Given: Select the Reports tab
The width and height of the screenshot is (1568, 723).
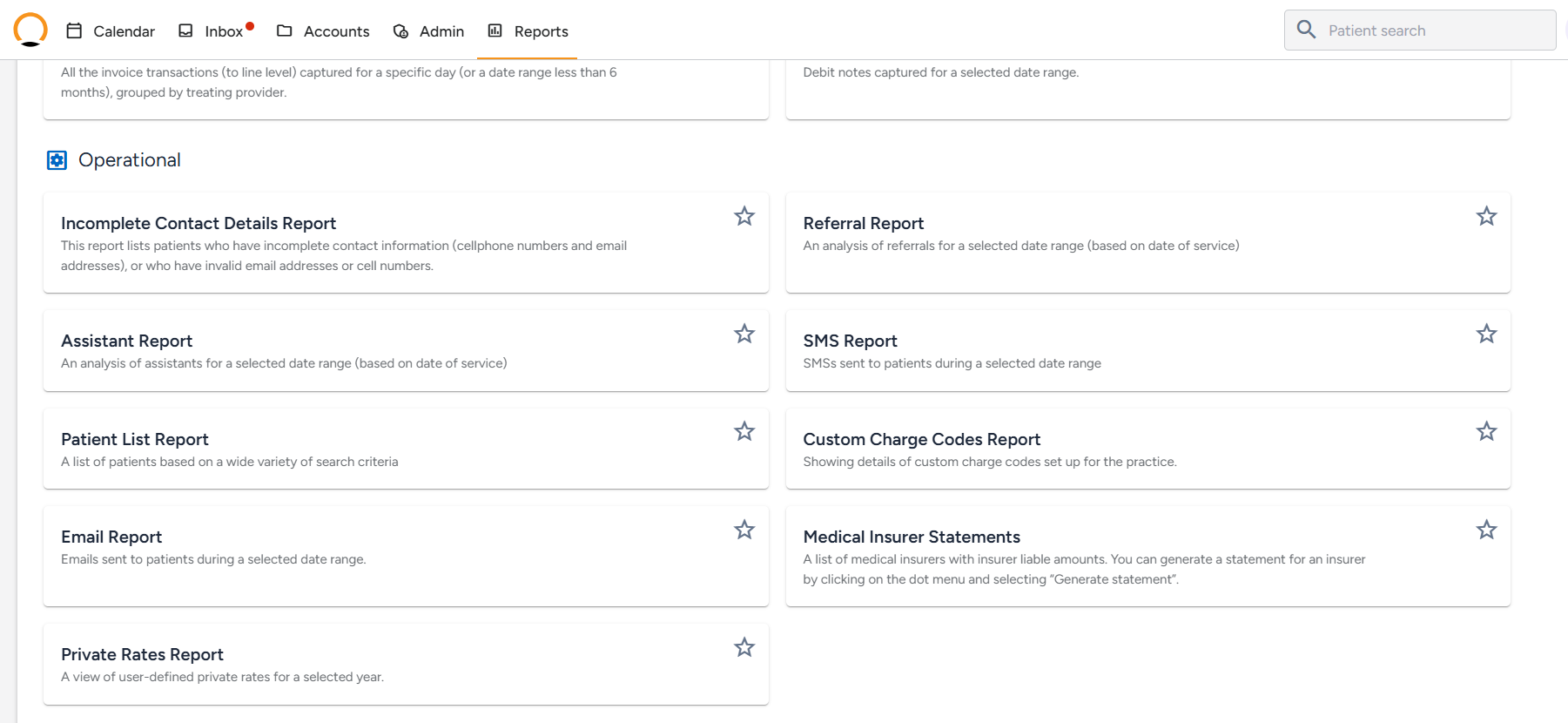Looking at the screenshot, I should (x=528, y=31).
